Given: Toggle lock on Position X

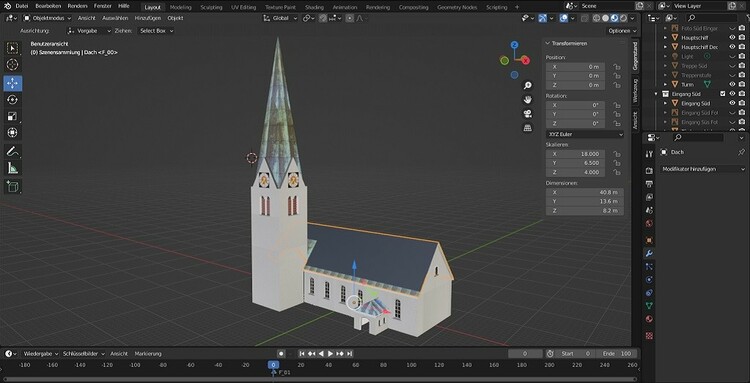Looking at the screenshot, I should (x=617, y=67).
